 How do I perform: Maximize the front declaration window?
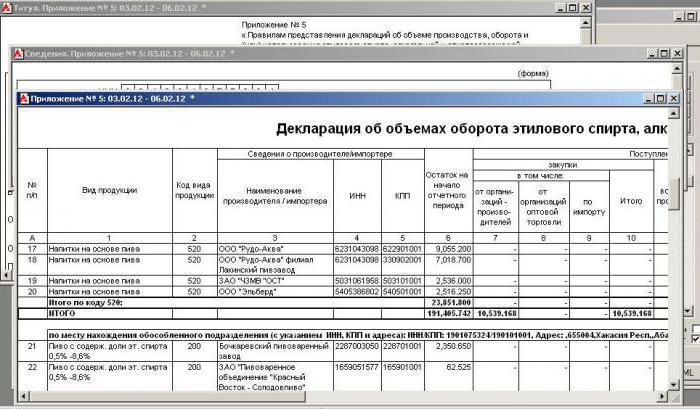point(660,98)
